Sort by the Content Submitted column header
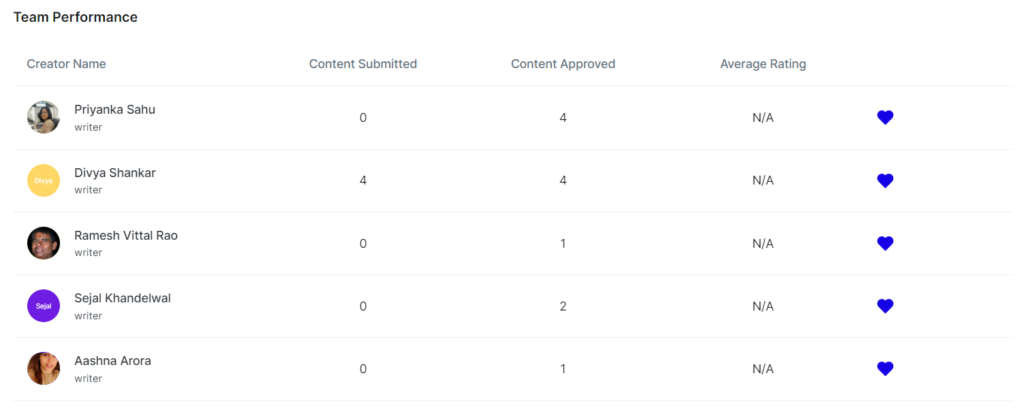The width and height of the screenshot is (1024, 414). tap(363, 64)
